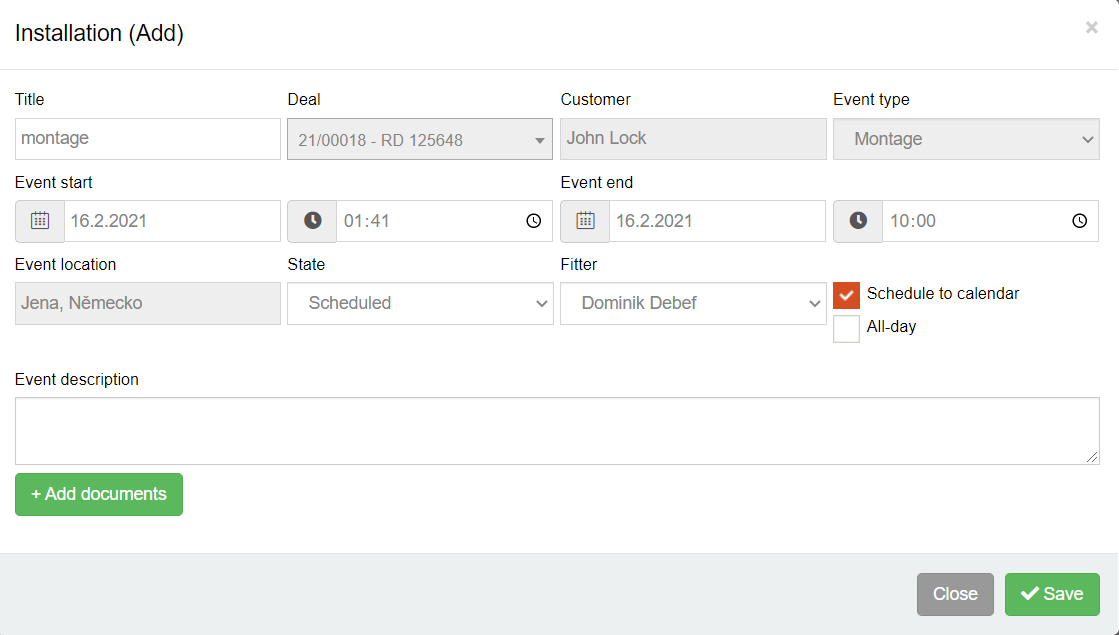
Task: Open time picker in 10:00 field
Action: (1079, 221)
